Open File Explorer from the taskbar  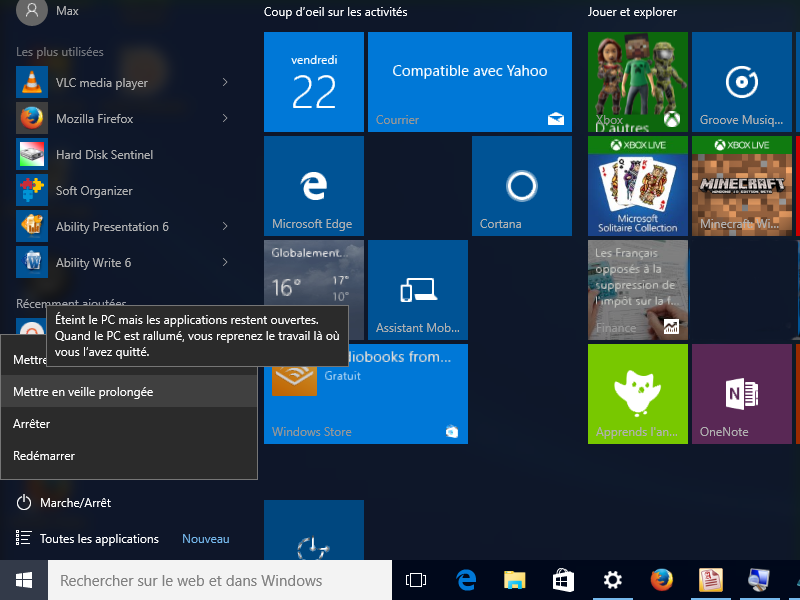[514, 580]
